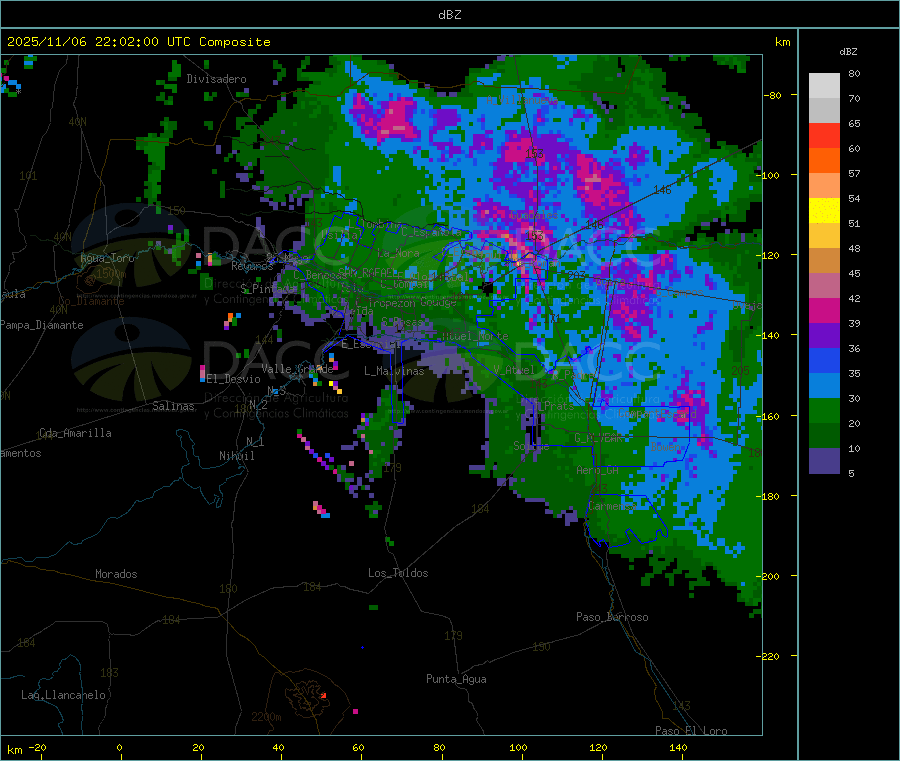Image resolution: width=900 pixels, height=761 pixels.
Task: Click the light gray 80 dBZ legend swatch
Action: click(x=824, y=86)
